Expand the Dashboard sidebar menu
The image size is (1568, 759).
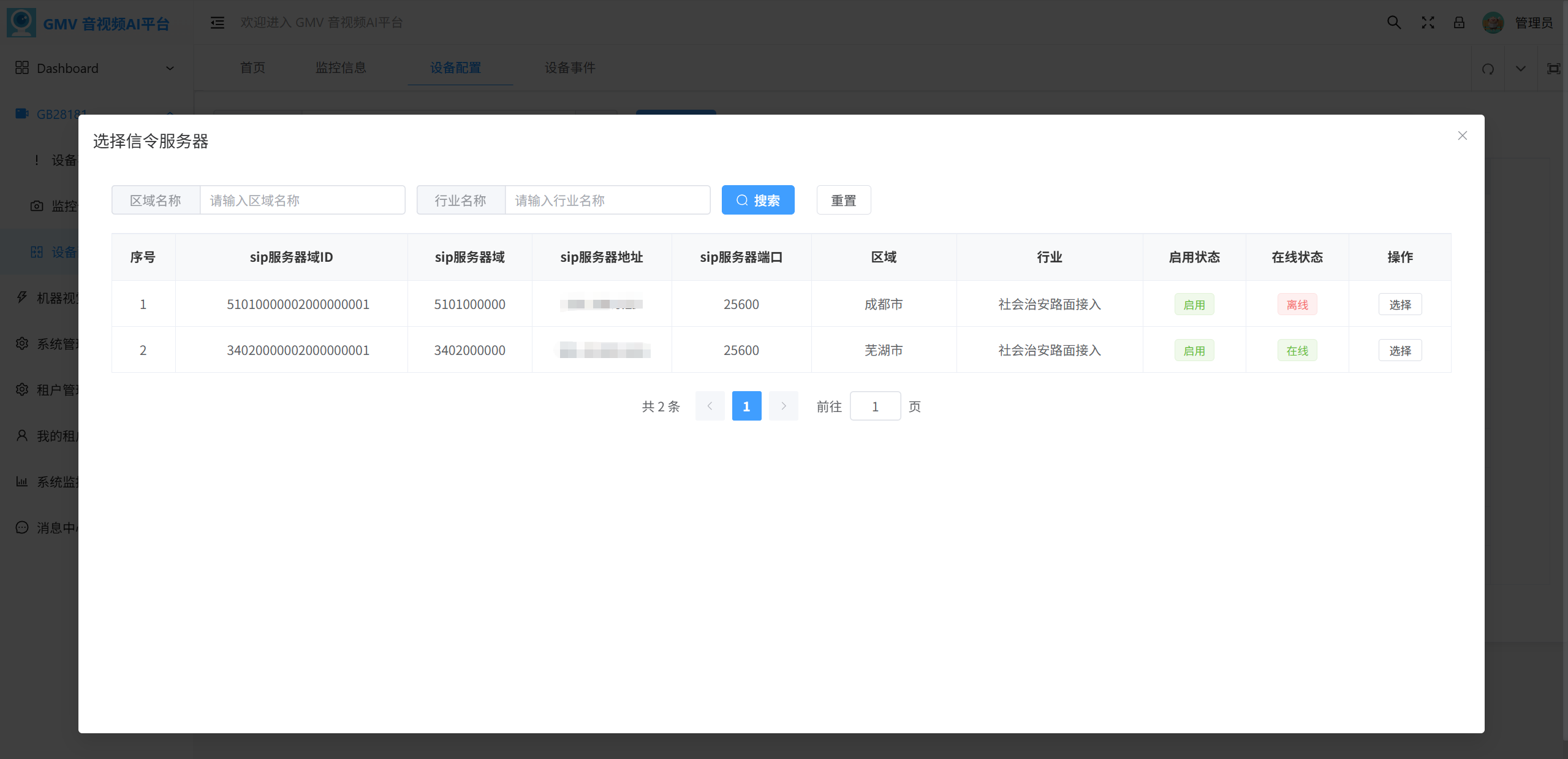pos(95,68)
